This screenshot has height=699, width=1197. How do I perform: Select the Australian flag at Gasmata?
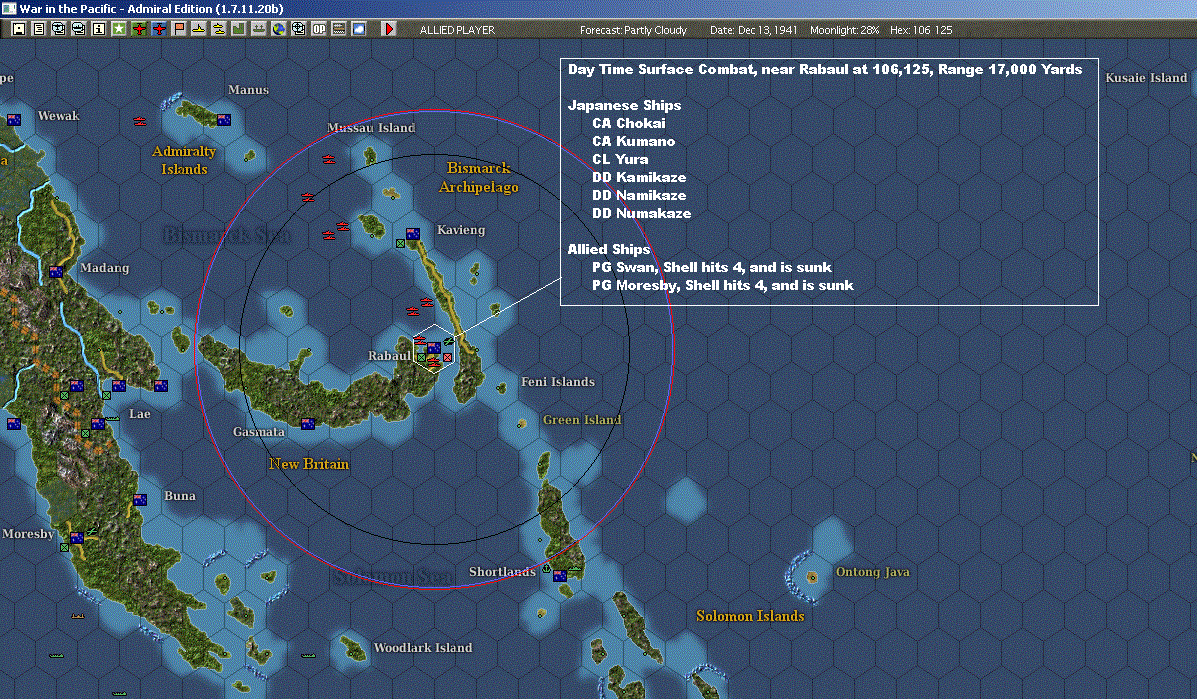(x=308, y=424)
